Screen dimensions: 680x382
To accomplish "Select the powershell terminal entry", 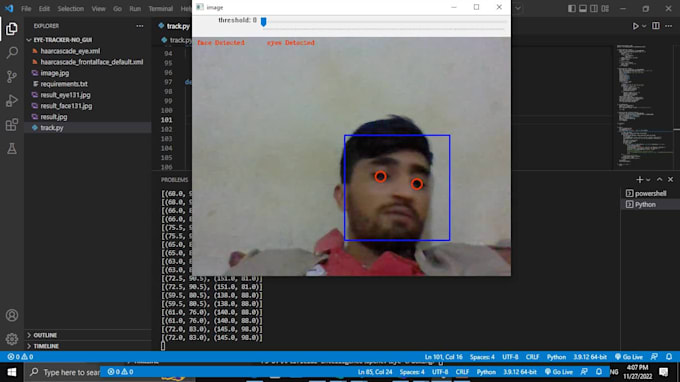I will 650,193.
